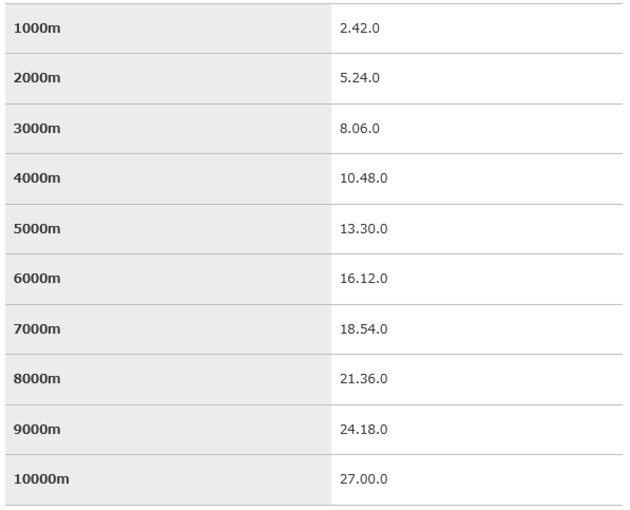The image size is (630, 510).
Task: Select the 2000m distance cell
Action: (36, 78)
